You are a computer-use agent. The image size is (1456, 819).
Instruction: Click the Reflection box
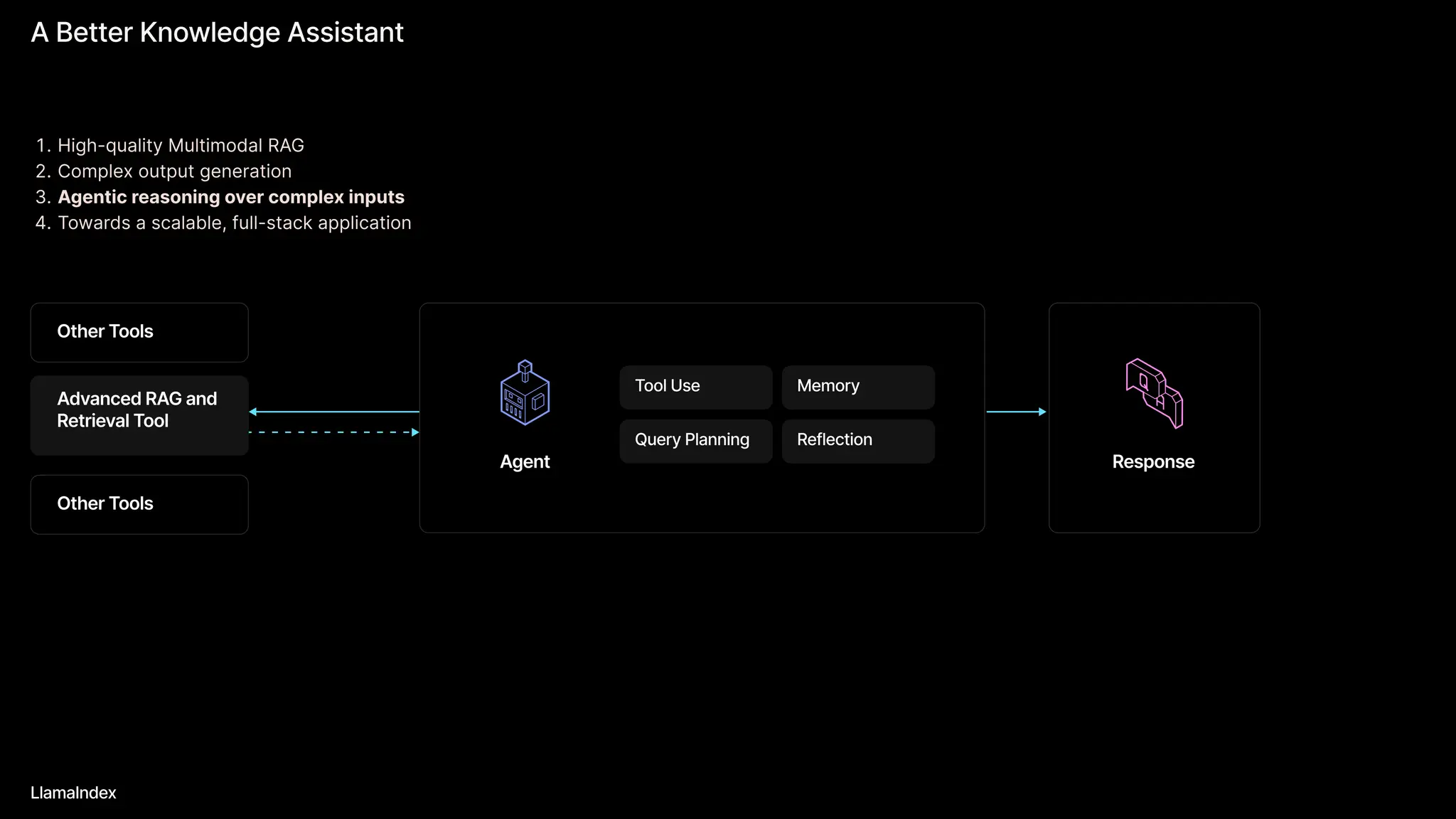857,441
